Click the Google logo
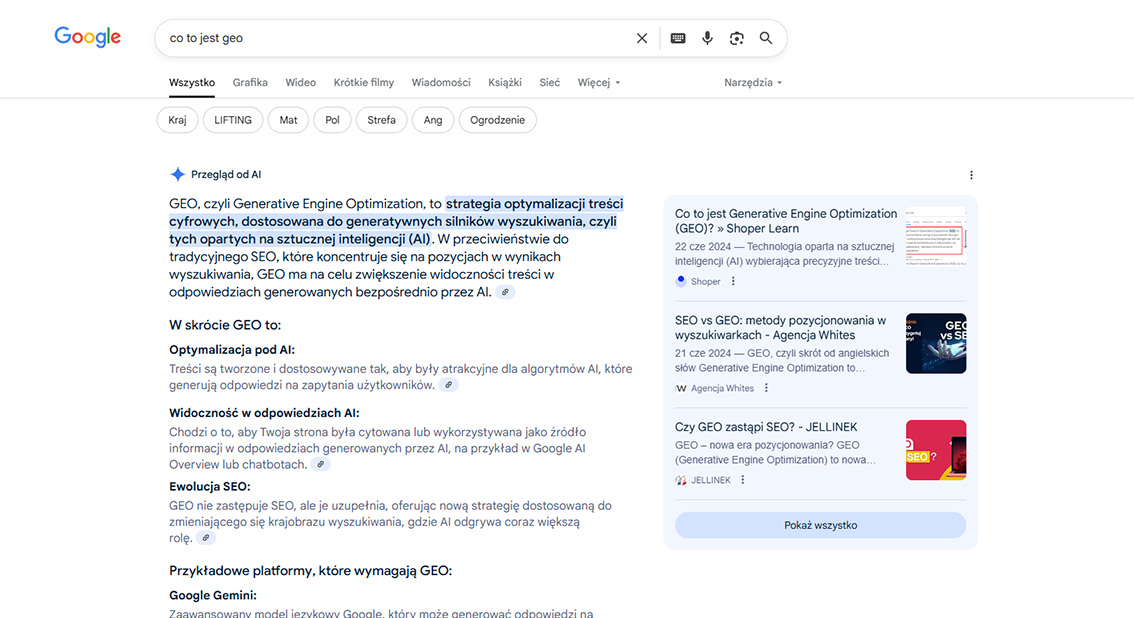Viewport: 1134px width, 618px height. 87,37
